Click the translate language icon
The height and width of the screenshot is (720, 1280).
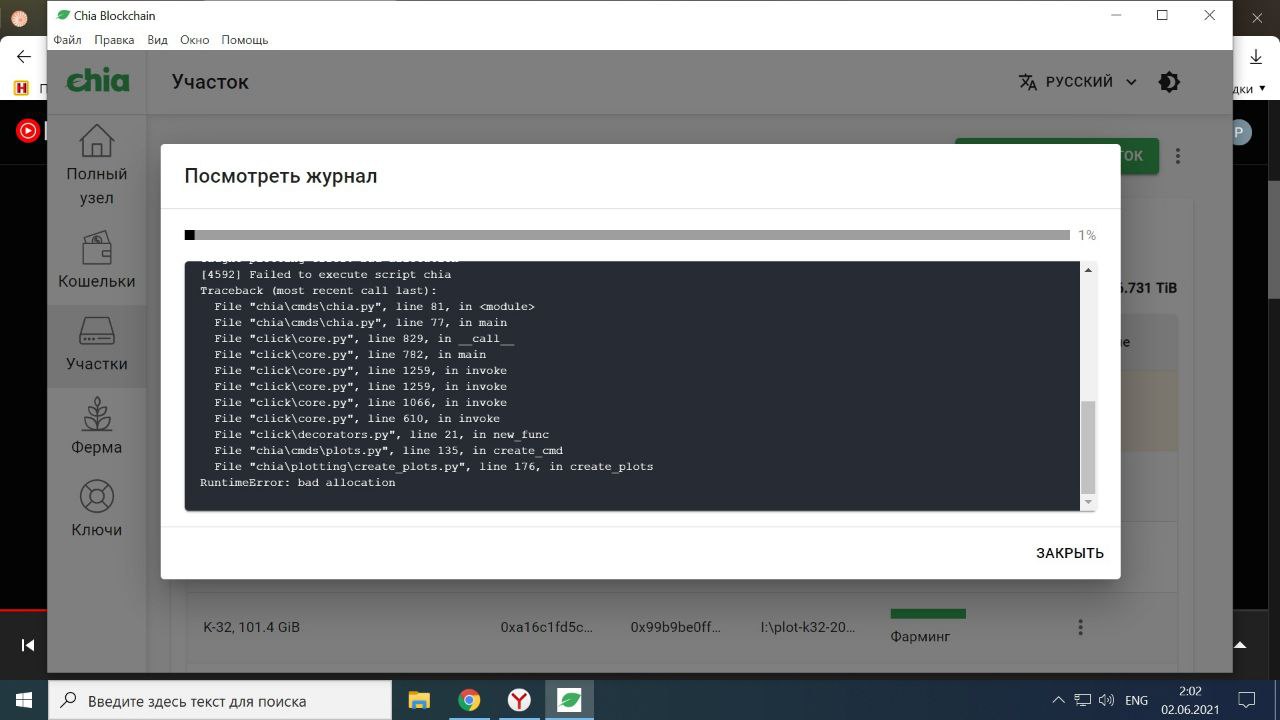[x=1027, y=82]
